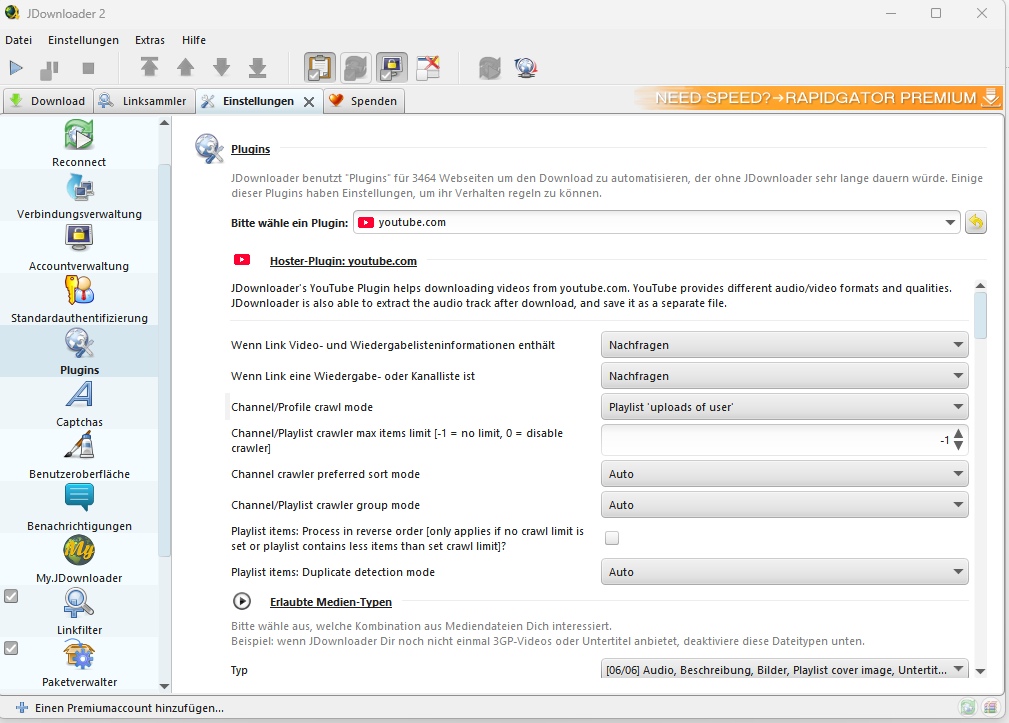The height and width of the screenshot is (723, 1009).
Task: Open Channel crawler preferred sort mode dropdown
Action: pyautogui.click(x=784, y=473)
